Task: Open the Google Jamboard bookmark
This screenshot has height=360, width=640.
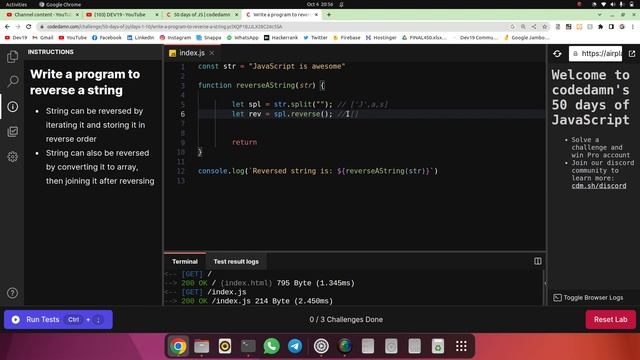Action: [527, 38]
